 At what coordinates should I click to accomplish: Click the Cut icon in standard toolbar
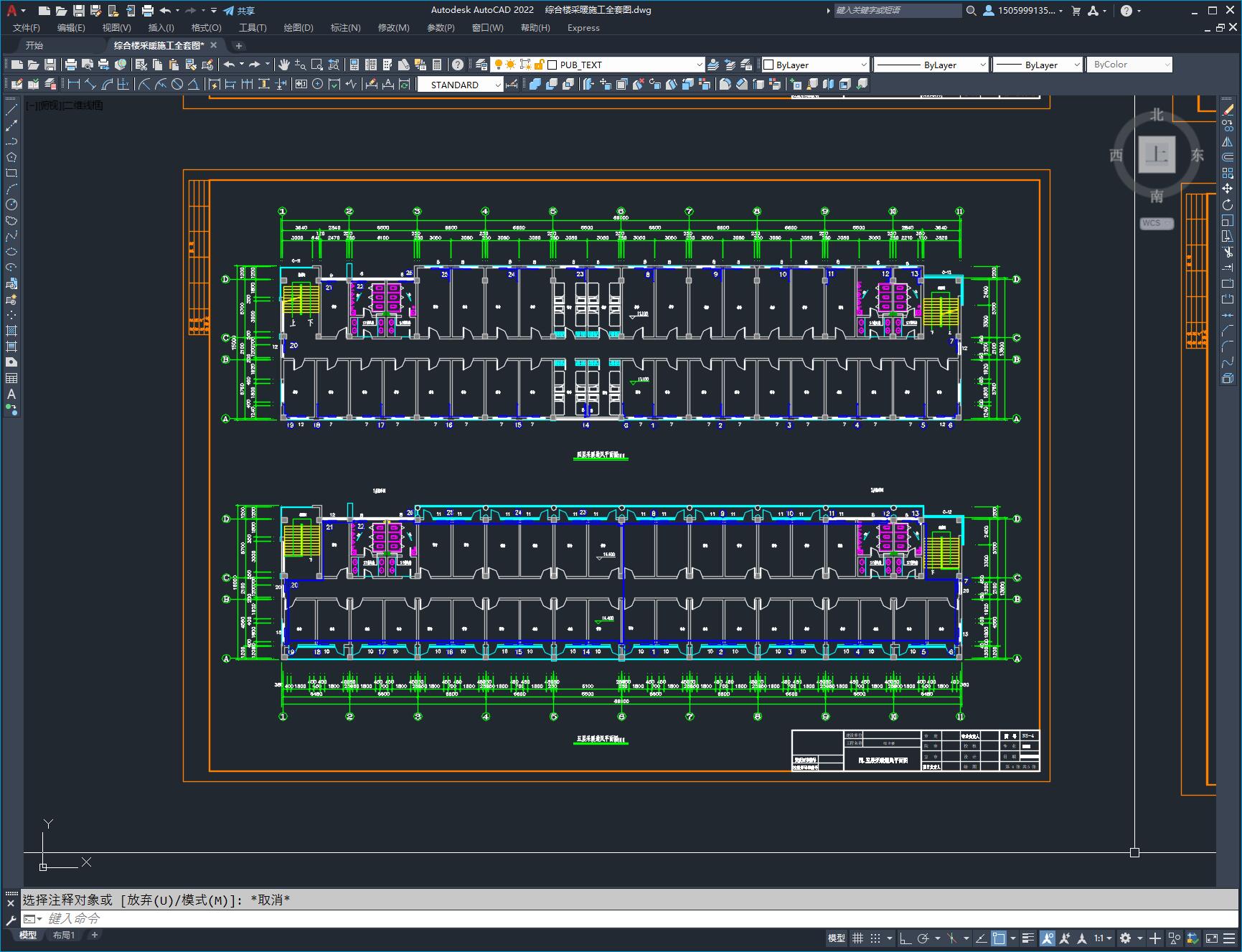pos(141,65)
